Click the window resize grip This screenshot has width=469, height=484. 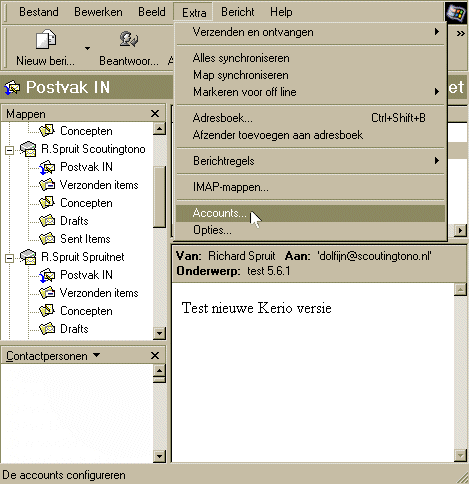tap(463, 478)
